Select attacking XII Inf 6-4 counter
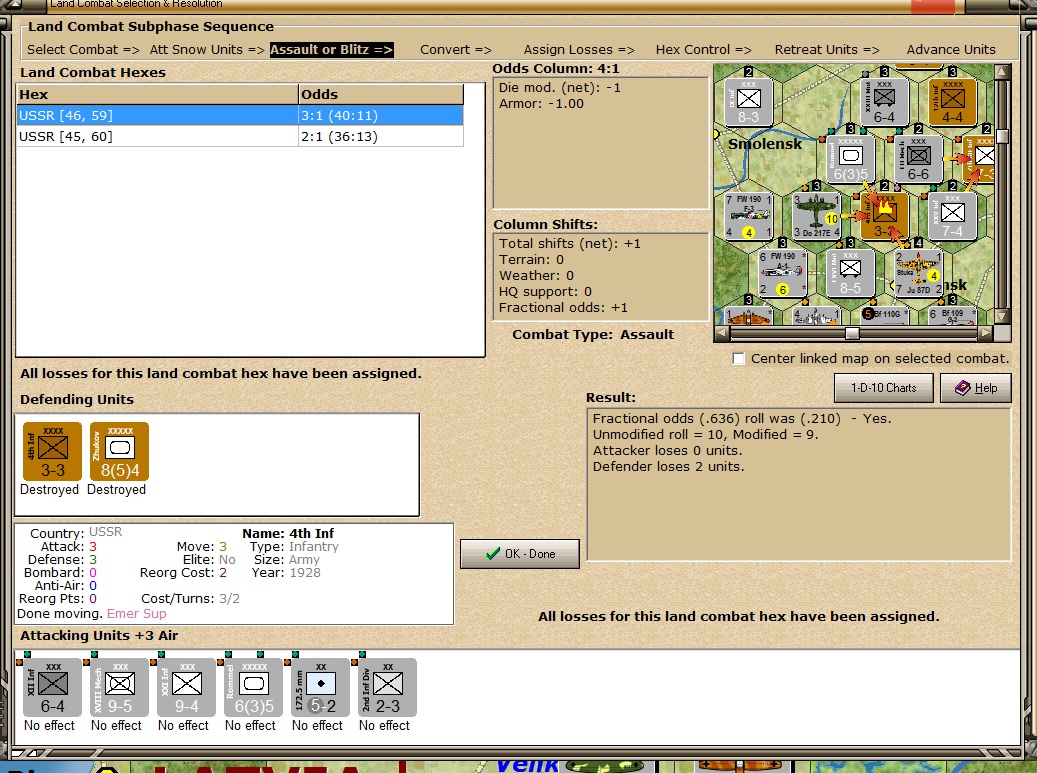1037x773 pixels. (52, 688)
